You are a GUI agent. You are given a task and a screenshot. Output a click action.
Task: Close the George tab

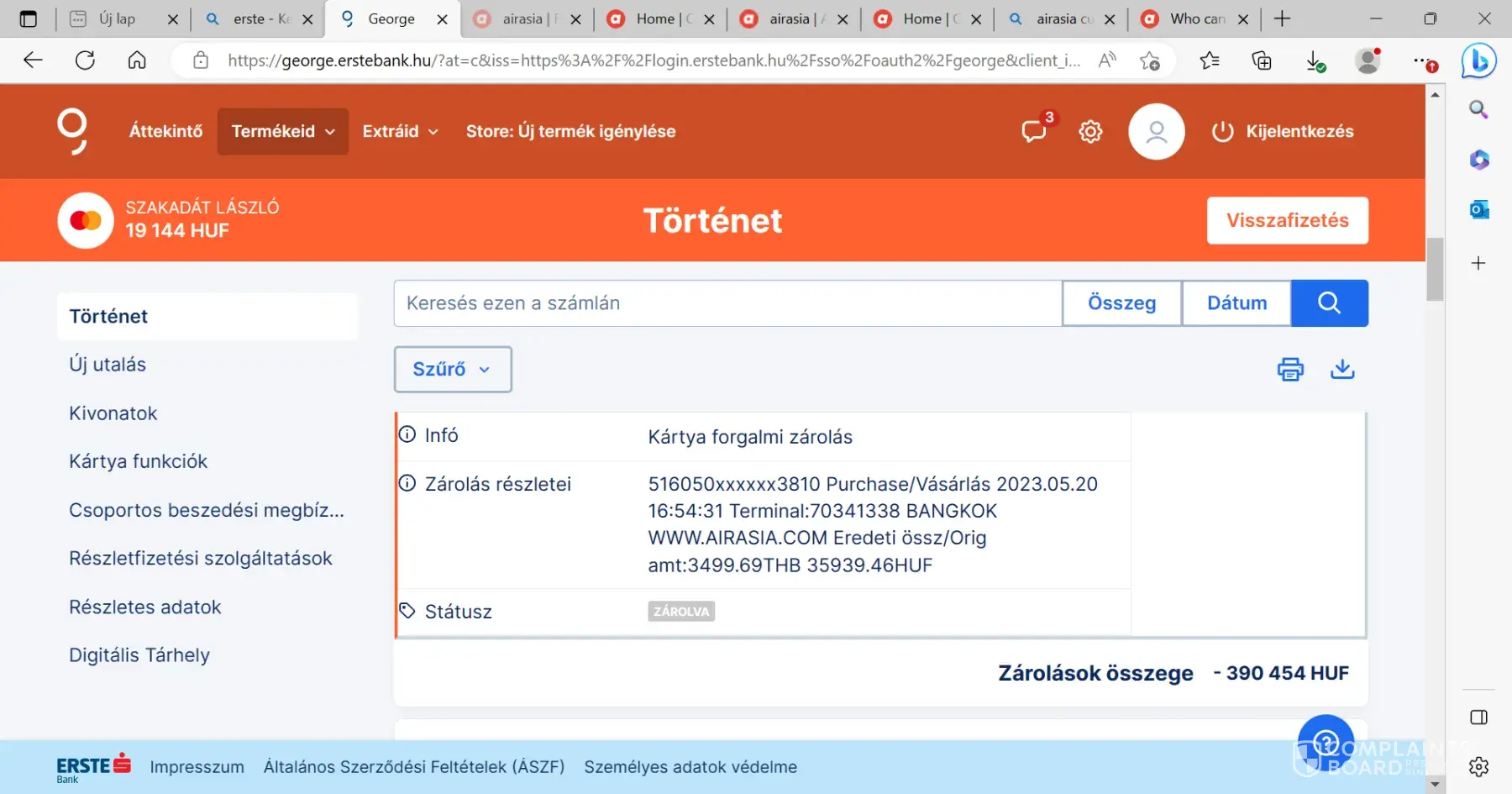pos(442,19)
